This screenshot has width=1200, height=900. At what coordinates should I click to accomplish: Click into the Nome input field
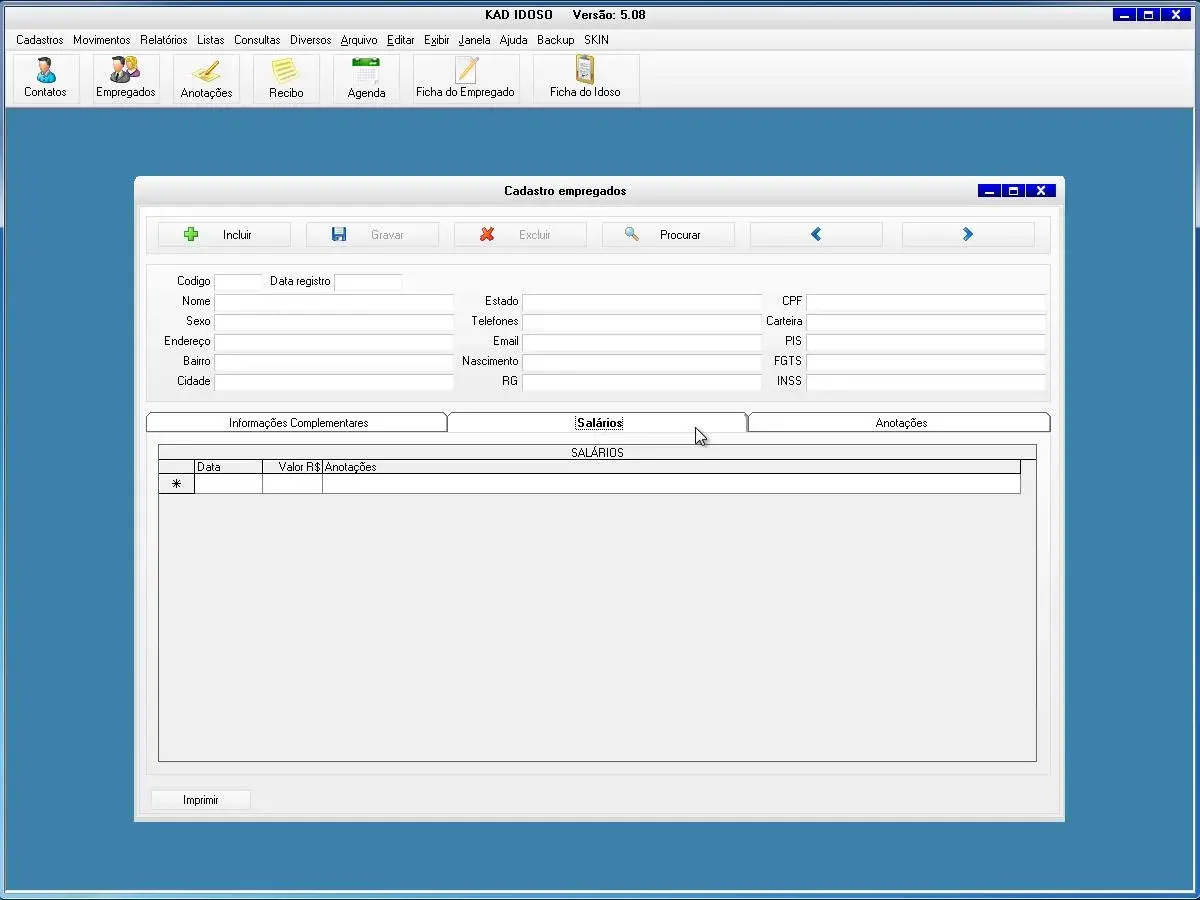click(334, 302)
